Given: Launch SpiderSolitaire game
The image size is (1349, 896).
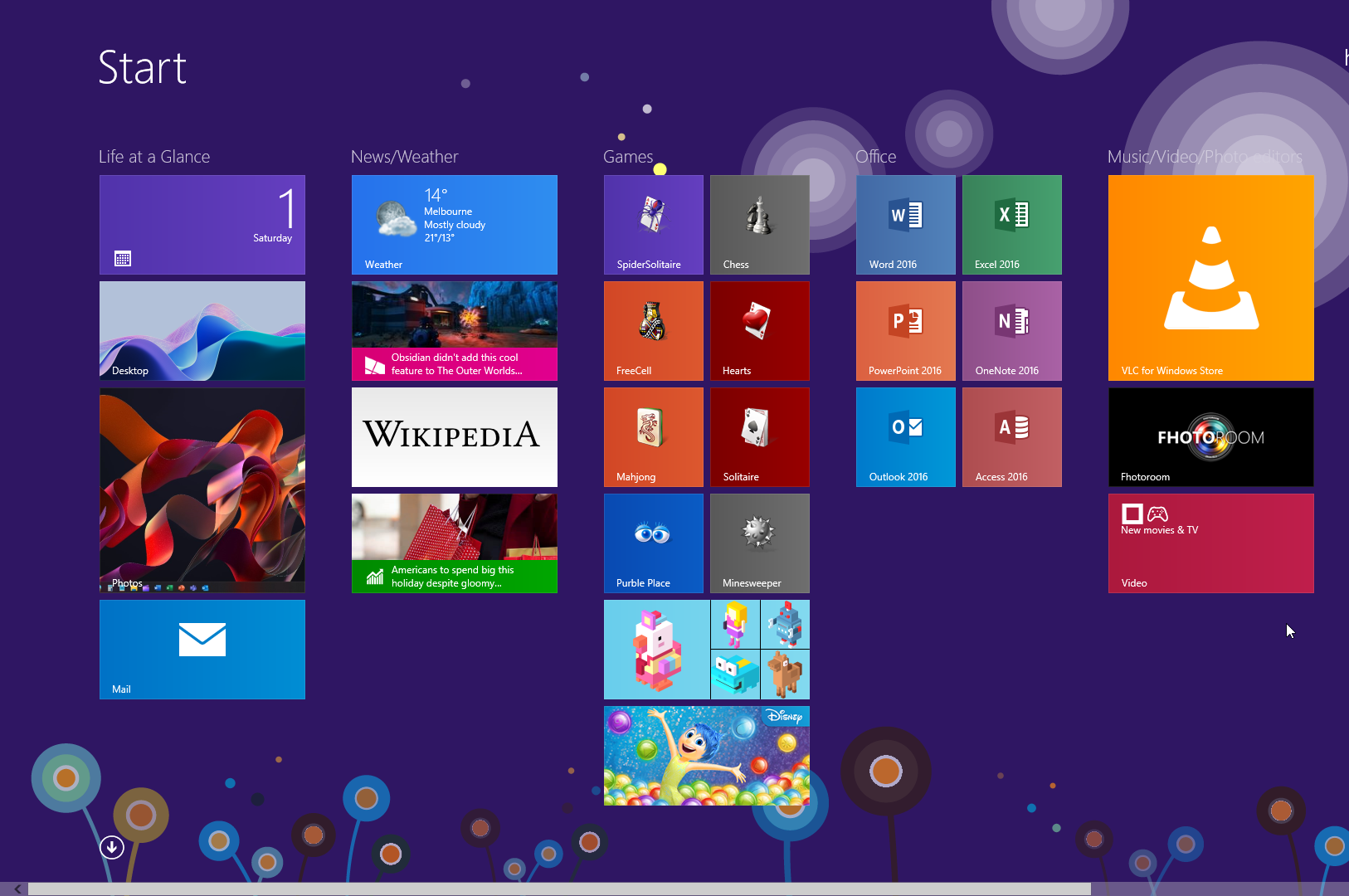Looking at the screenshot, I should click(x=653, y=224).
